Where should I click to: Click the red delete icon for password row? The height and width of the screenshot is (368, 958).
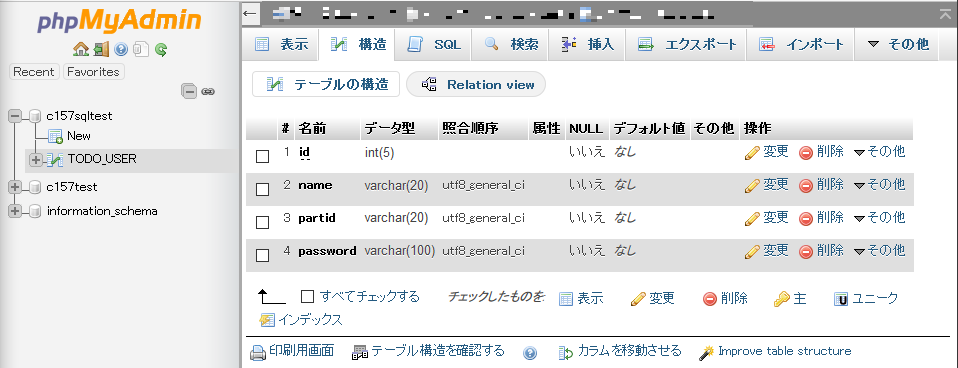806,251
